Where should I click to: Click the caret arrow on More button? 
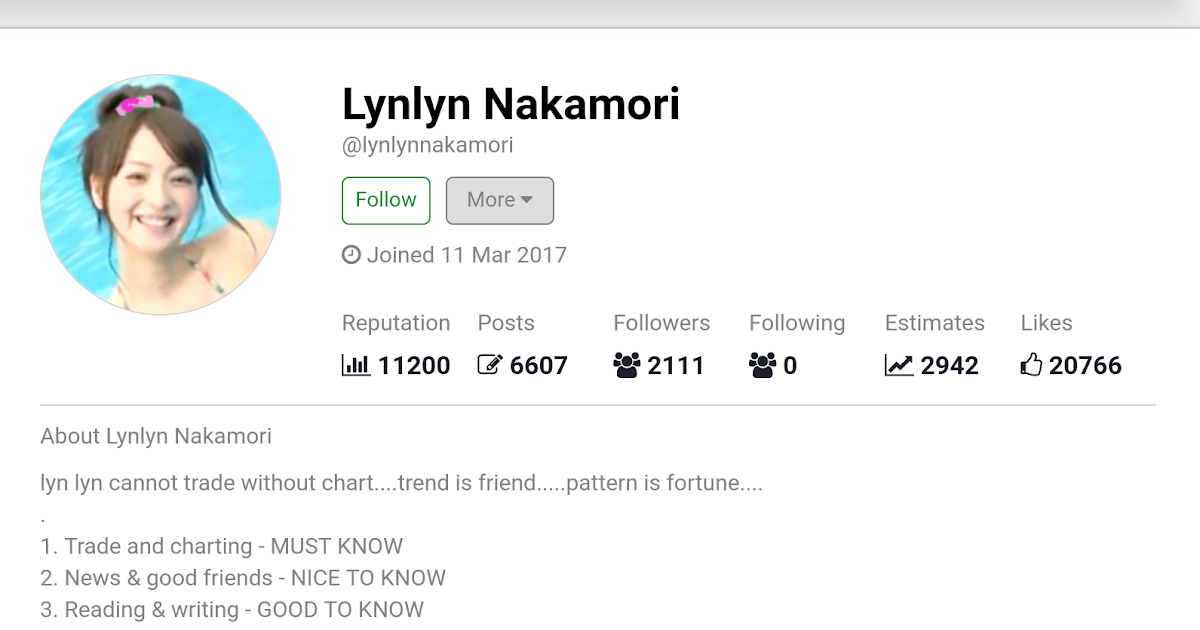(527, 200)
